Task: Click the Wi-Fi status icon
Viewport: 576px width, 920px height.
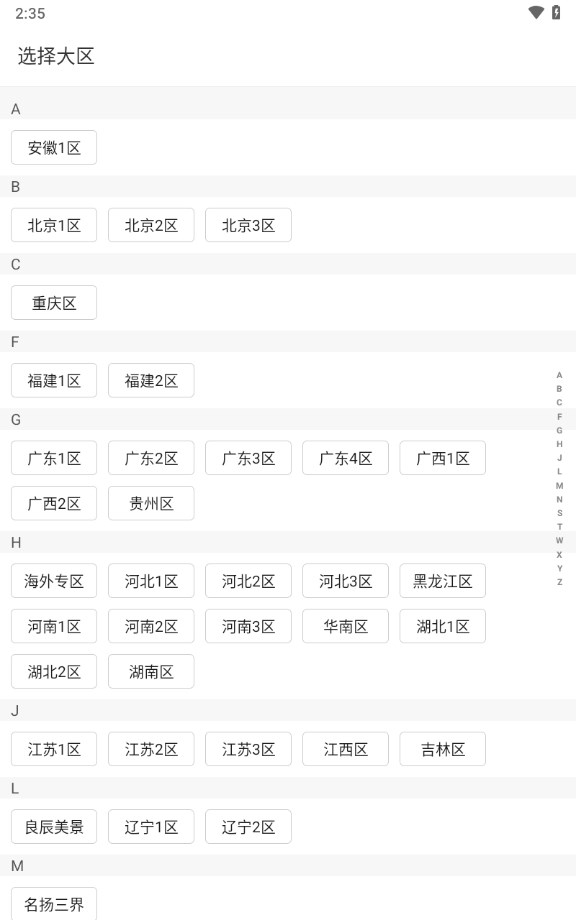Action: 536,12
